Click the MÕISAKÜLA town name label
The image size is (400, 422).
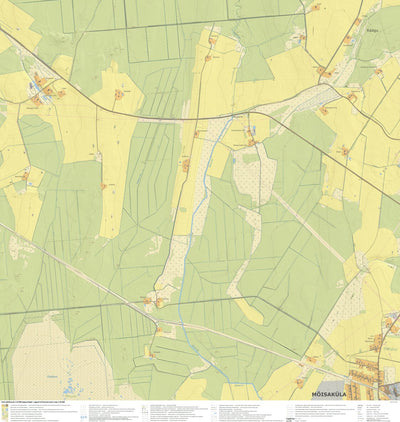coord(329,395)
